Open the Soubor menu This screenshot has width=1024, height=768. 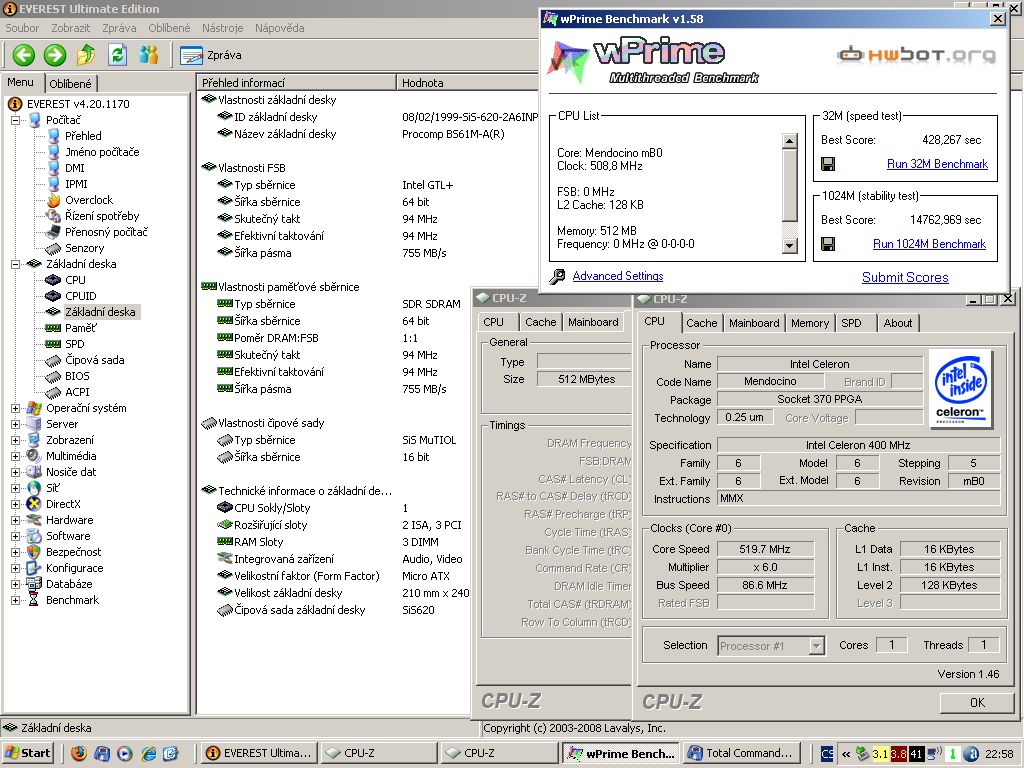coord(22,28)
